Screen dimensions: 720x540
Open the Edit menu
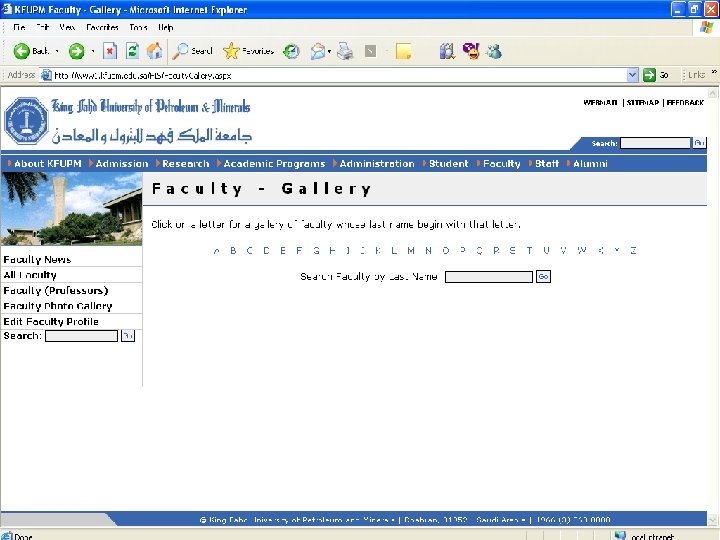tap(42, 28)
